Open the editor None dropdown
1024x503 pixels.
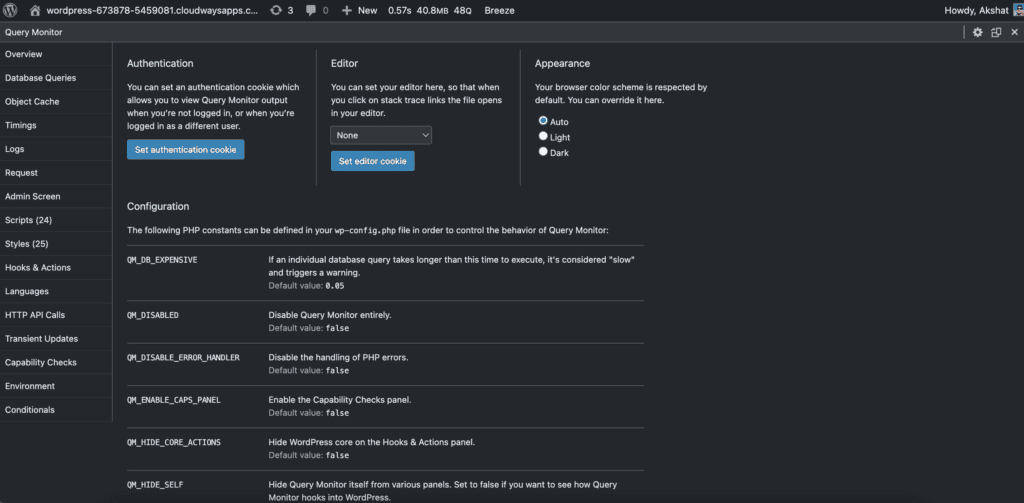[381, 135]
